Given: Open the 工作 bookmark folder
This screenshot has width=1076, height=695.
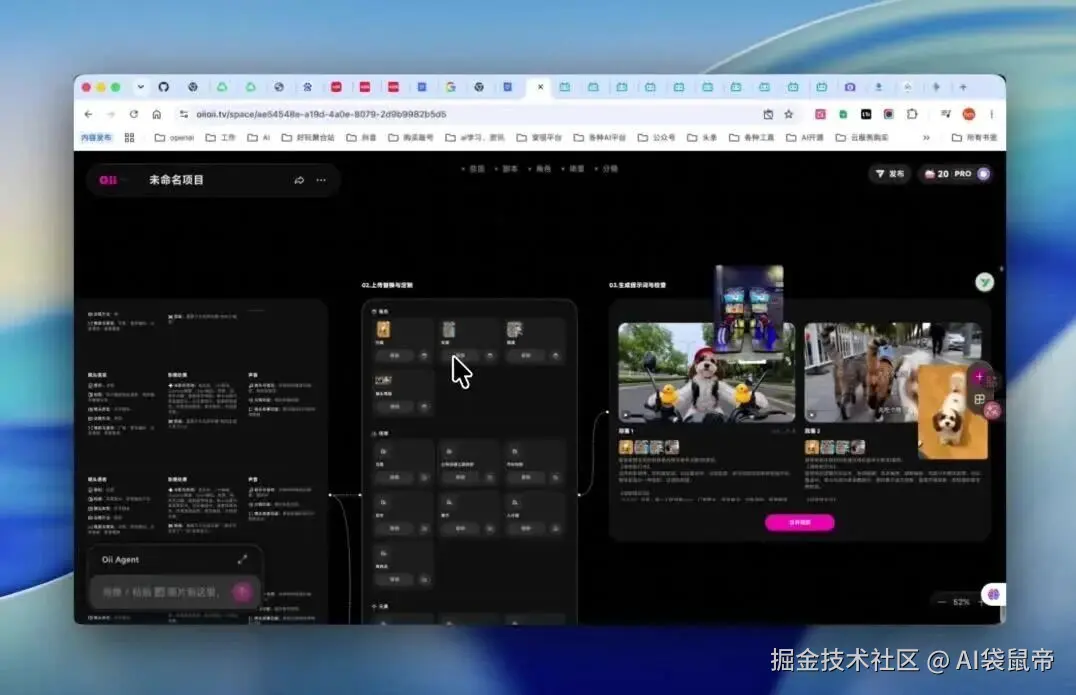Looking at the screenshot, I should click(x=220, y=137).
